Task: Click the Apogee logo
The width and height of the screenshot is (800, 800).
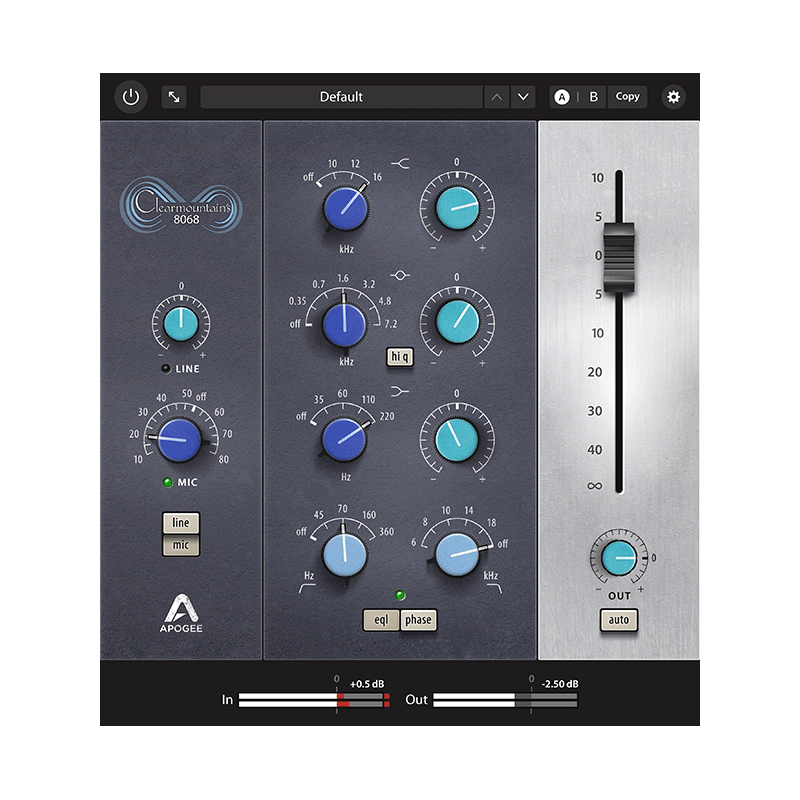Action: (181, 614)
